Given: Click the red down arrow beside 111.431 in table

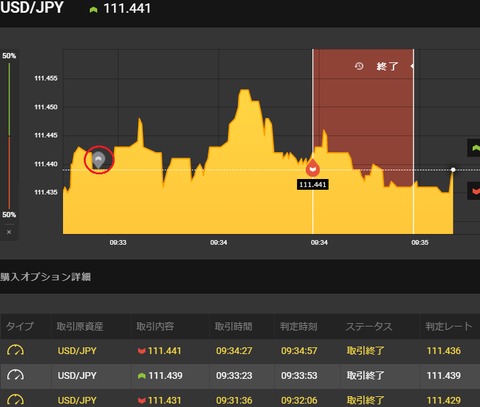Looking at the screenshot, I should click(142, 400).
